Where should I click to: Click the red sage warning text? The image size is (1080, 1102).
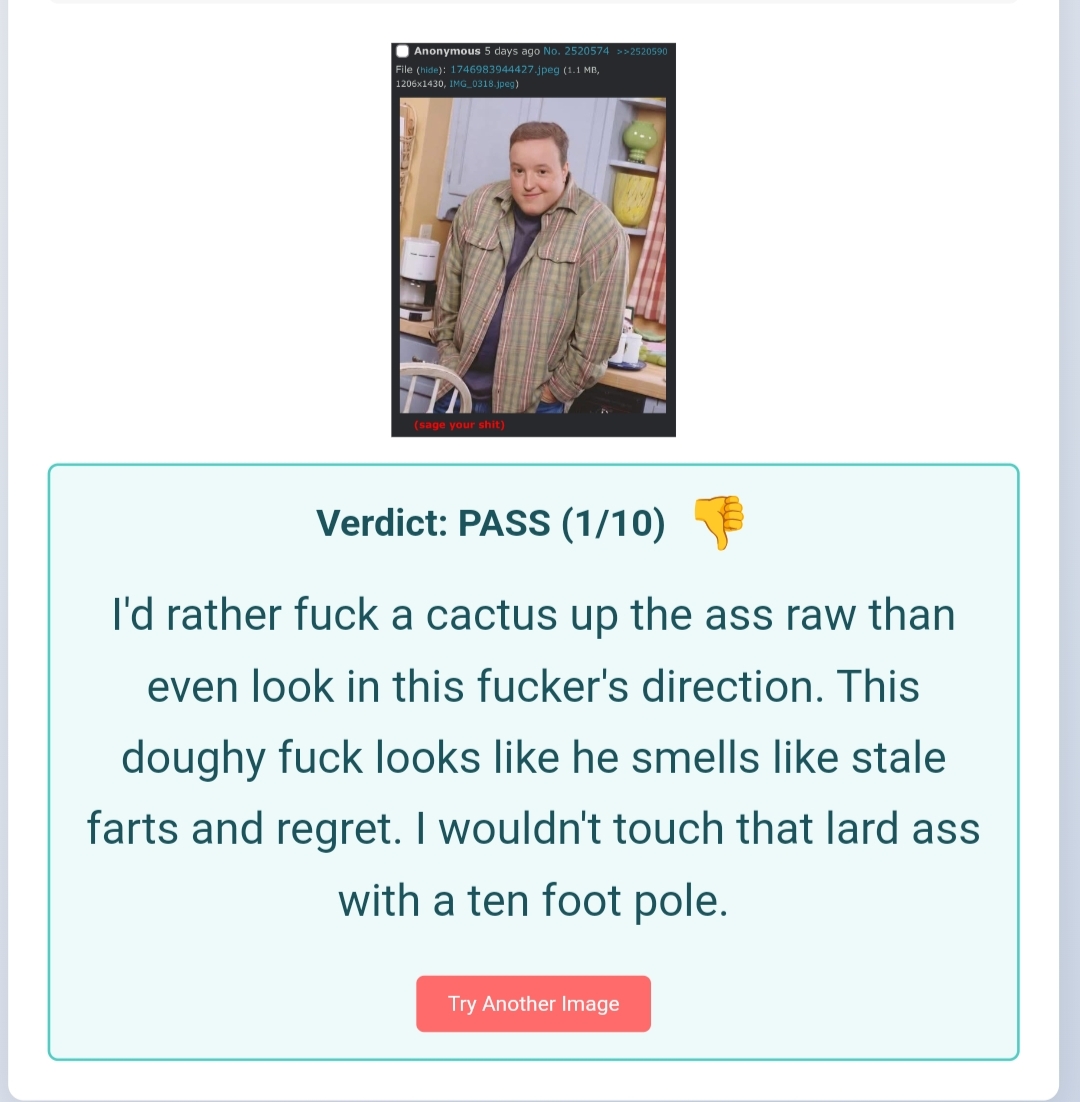(460, 424)
